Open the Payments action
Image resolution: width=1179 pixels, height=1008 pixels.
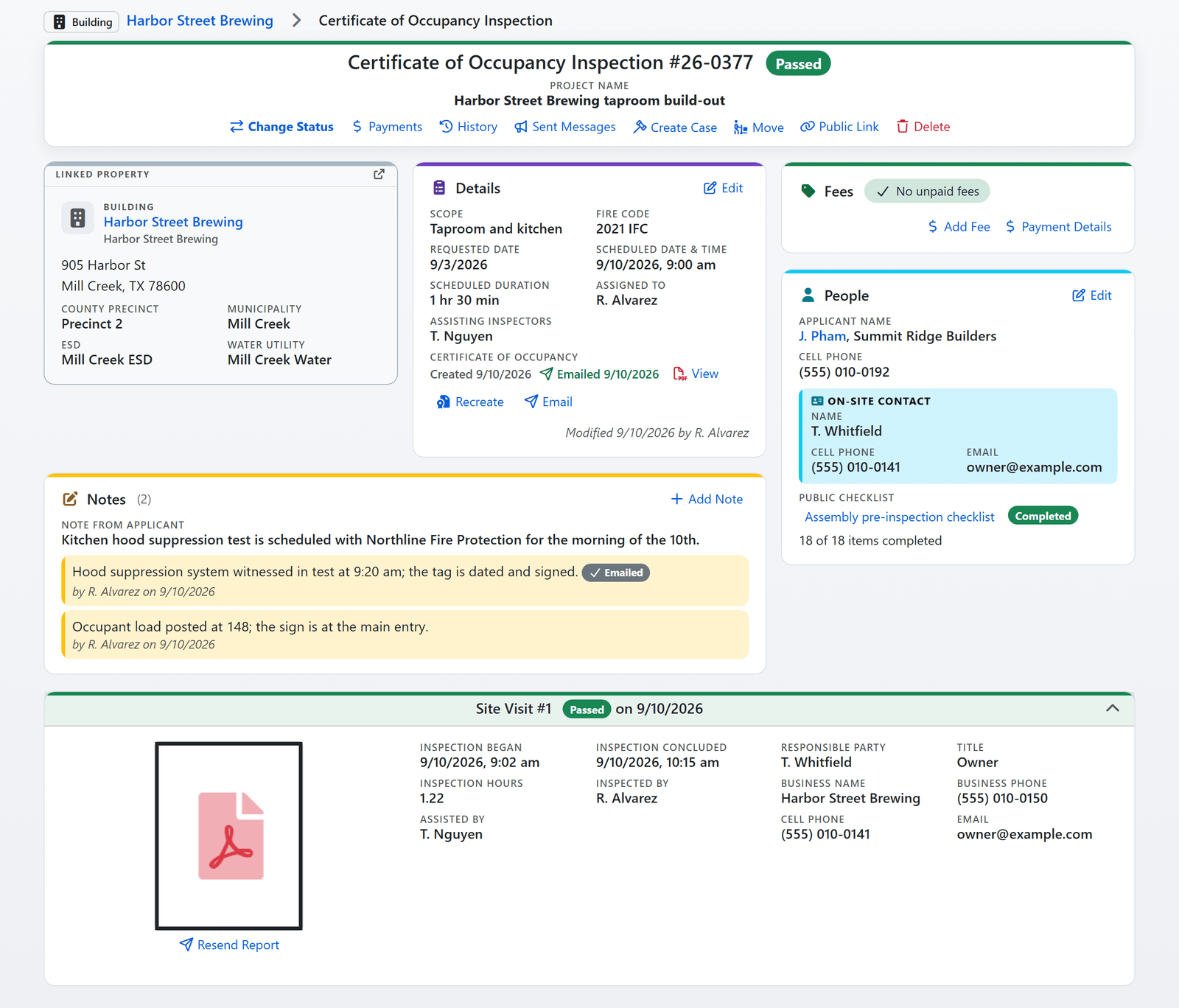(387, 127)
